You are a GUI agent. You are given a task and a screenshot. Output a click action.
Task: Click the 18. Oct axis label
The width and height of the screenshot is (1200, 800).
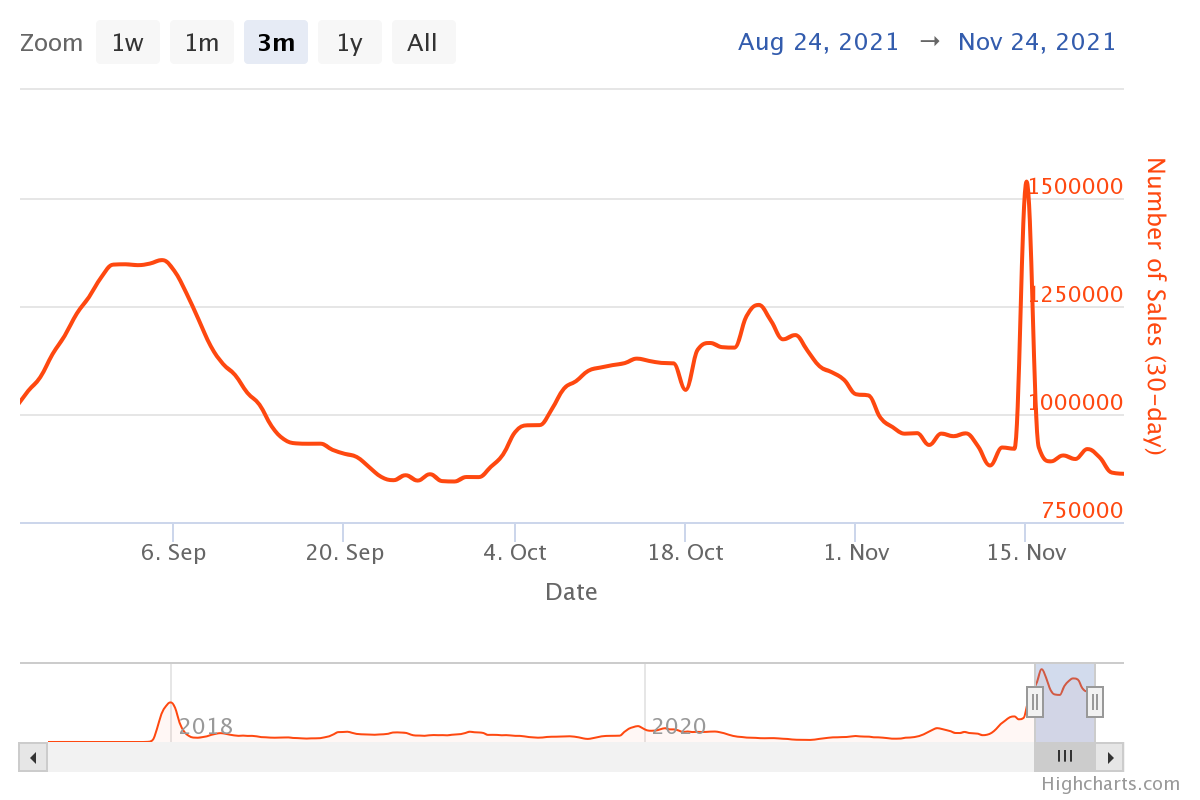click(685, 553)
